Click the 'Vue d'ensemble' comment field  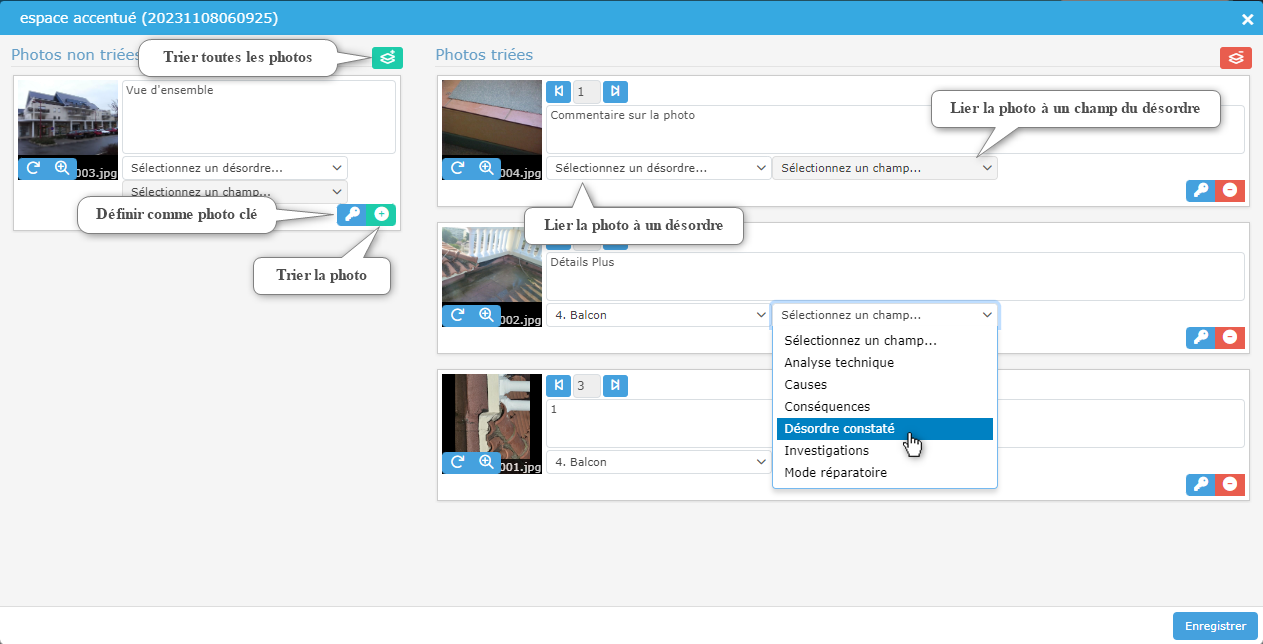258,116
